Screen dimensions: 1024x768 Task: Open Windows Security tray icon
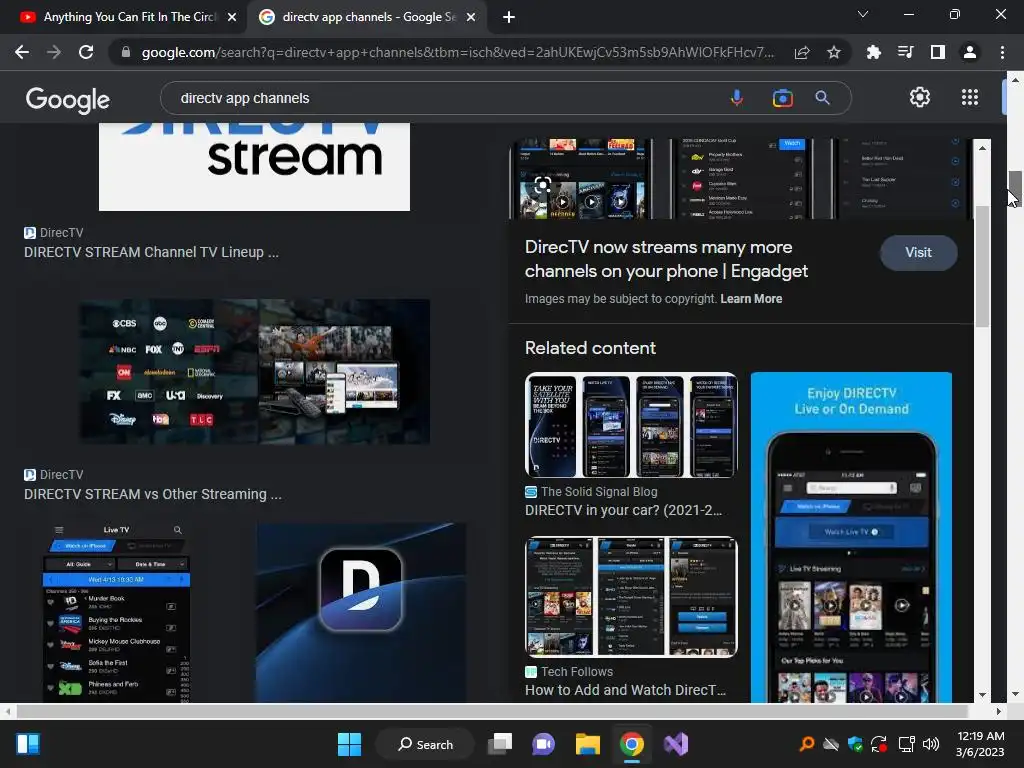[855, 744]
